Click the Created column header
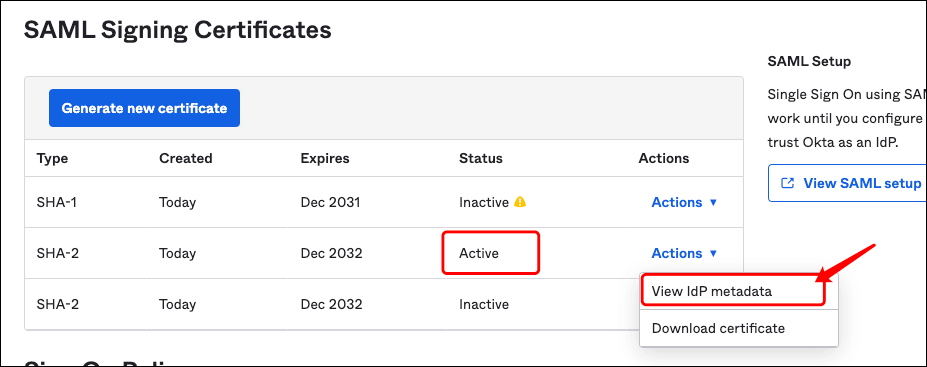 (x=186, y=158)
